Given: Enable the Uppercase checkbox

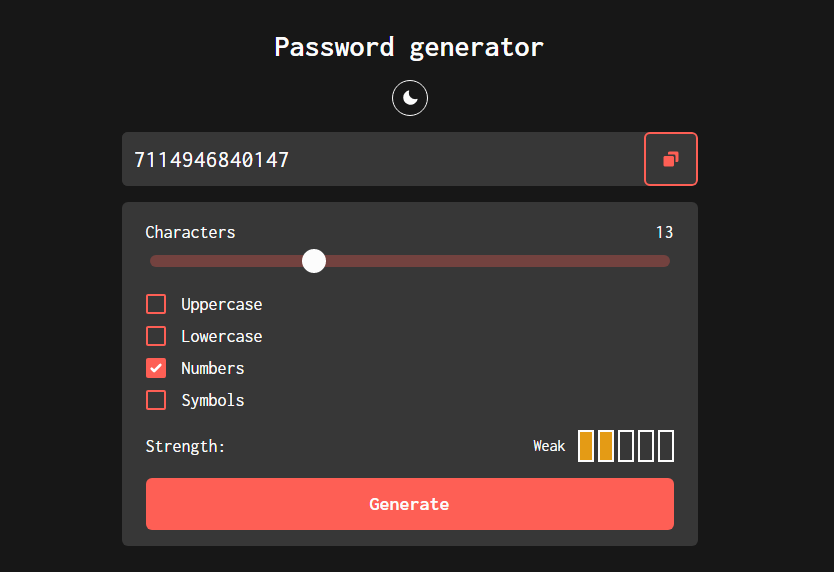Looking at the screenshot, I should (x=156, y=304).
